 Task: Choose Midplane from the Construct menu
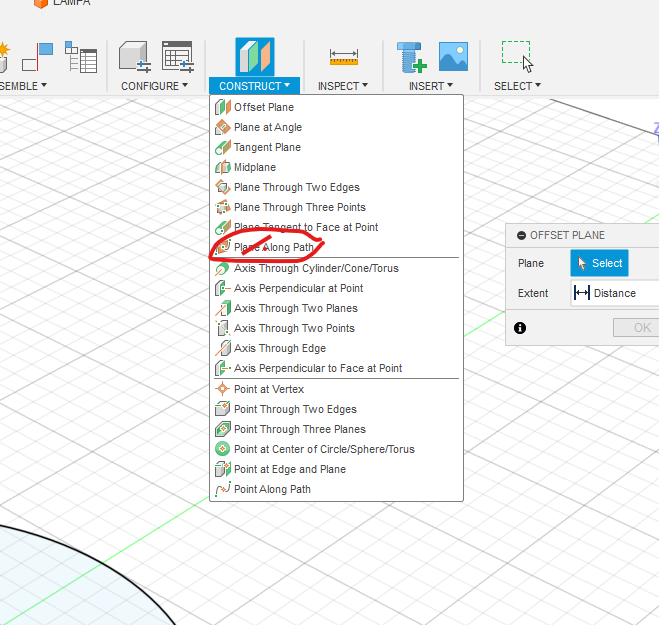[x=254, y=167]
